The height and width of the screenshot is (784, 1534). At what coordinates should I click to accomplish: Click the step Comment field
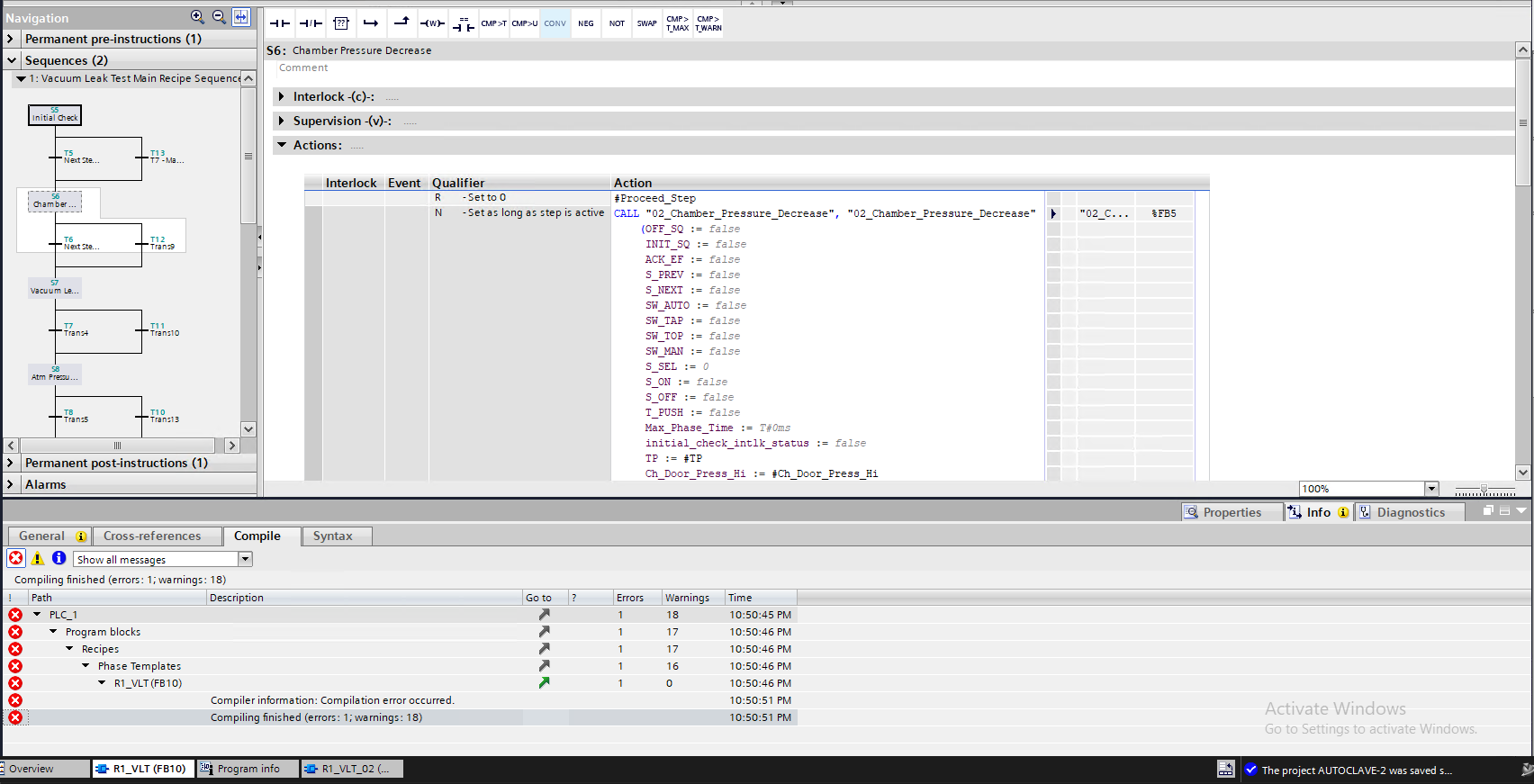pyautogui.click(x=304, y=68)
